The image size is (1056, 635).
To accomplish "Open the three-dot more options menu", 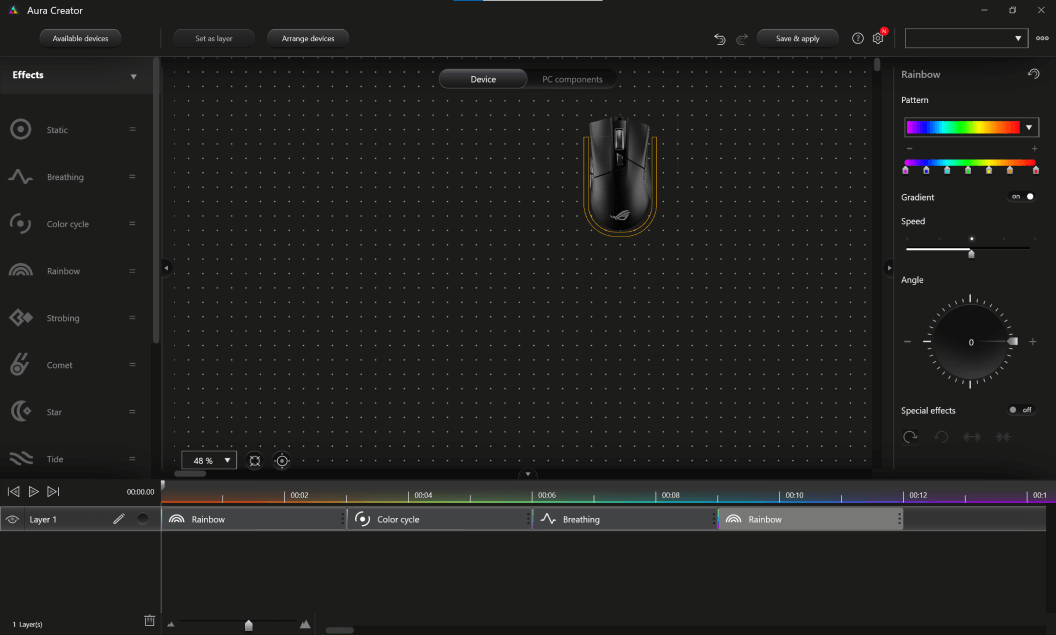I will click(x=1042, y=38).
